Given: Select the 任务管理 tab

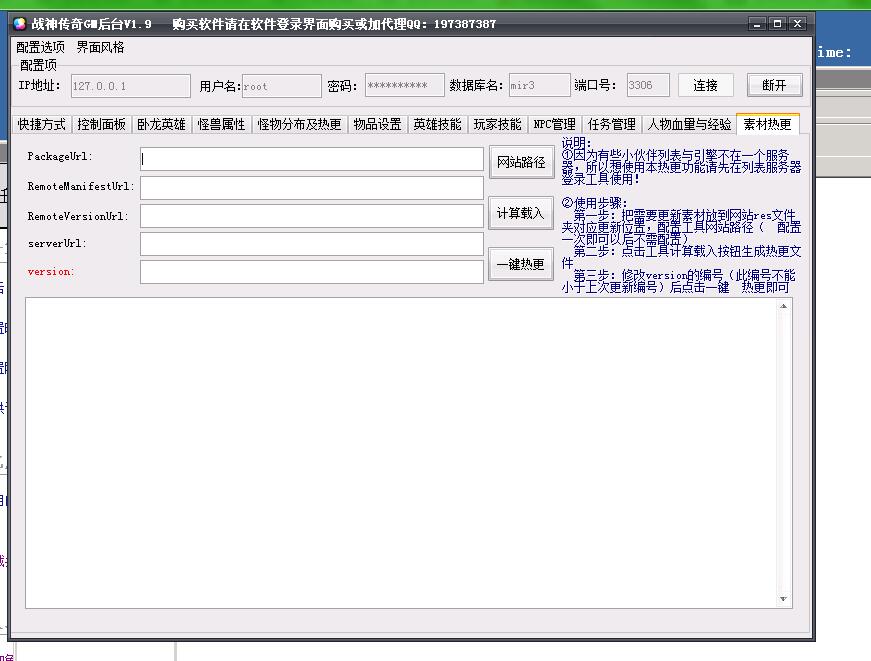Looking at the screenshot, I should click(x=612, y=124).
